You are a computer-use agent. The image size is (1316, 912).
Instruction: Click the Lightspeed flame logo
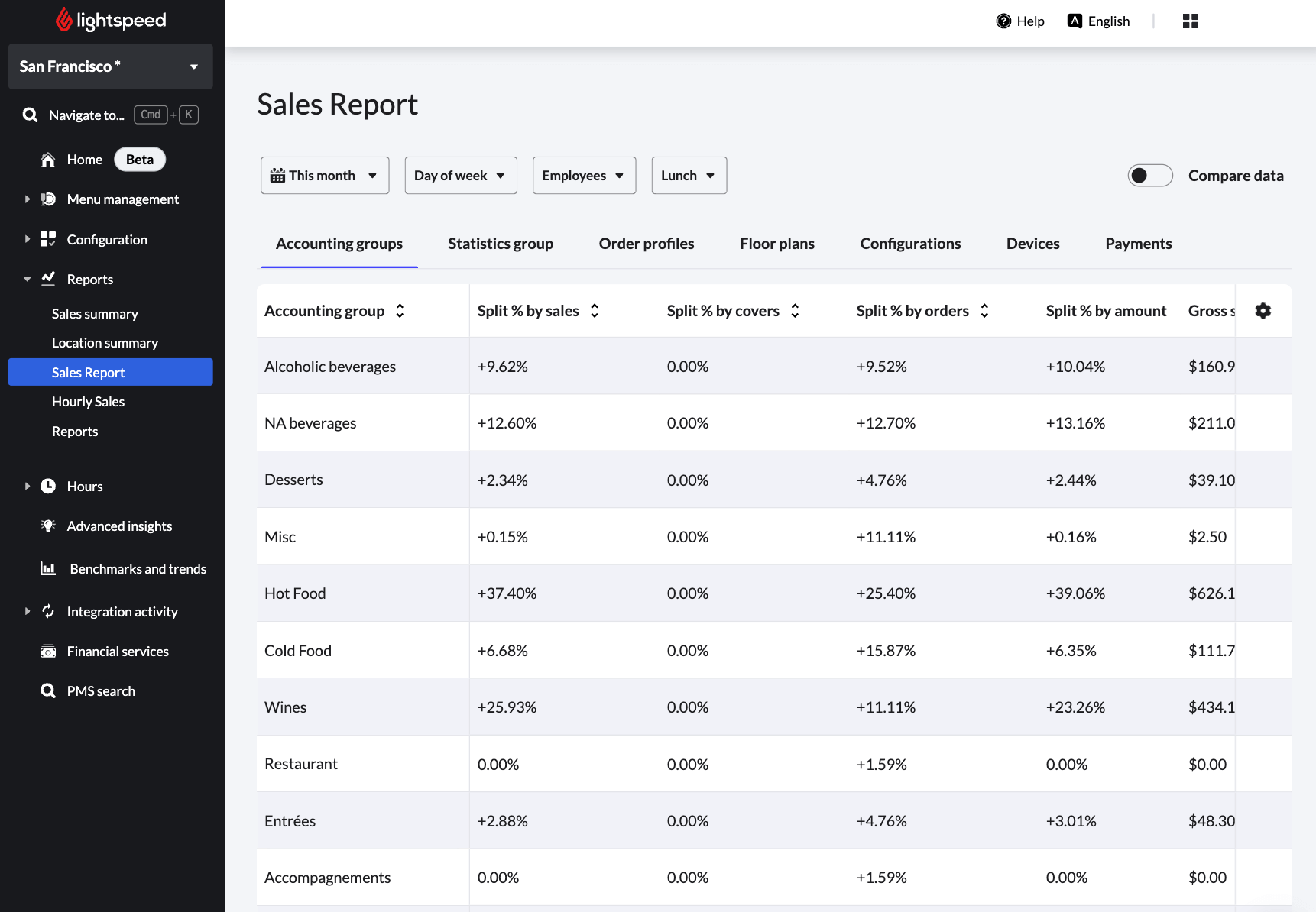click(64, 20)
